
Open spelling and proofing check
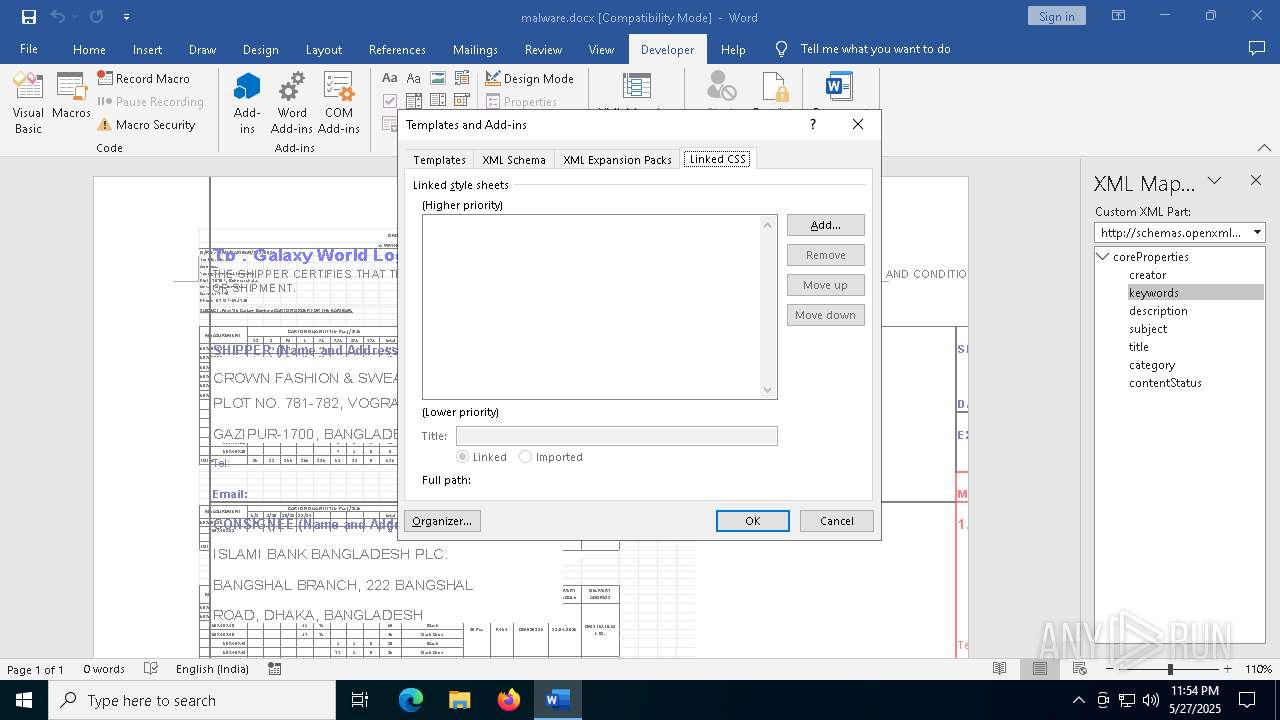pyautogui.click(x=151, y=669)
